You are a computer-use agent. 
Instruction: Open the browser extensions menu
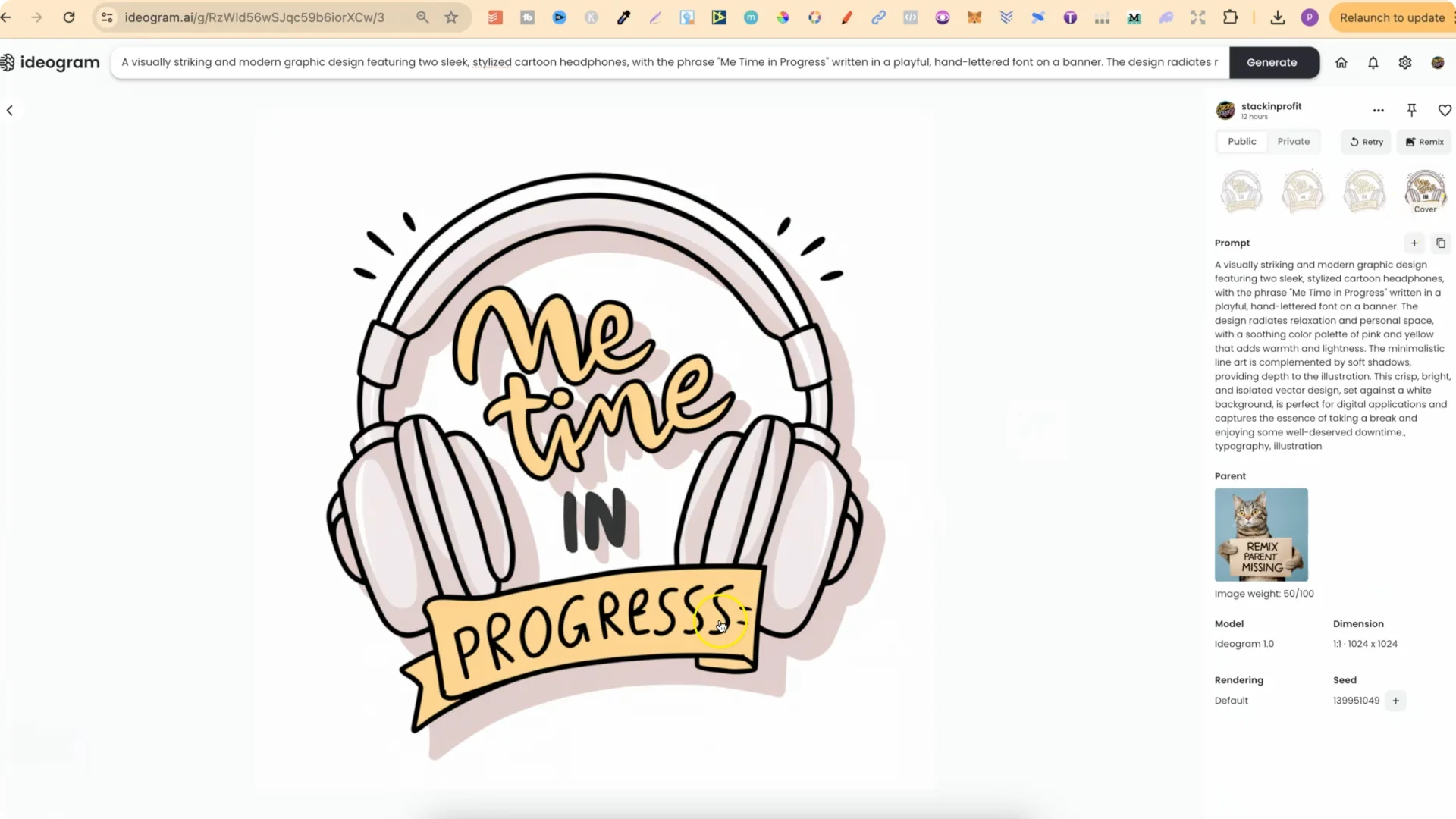1231,17
